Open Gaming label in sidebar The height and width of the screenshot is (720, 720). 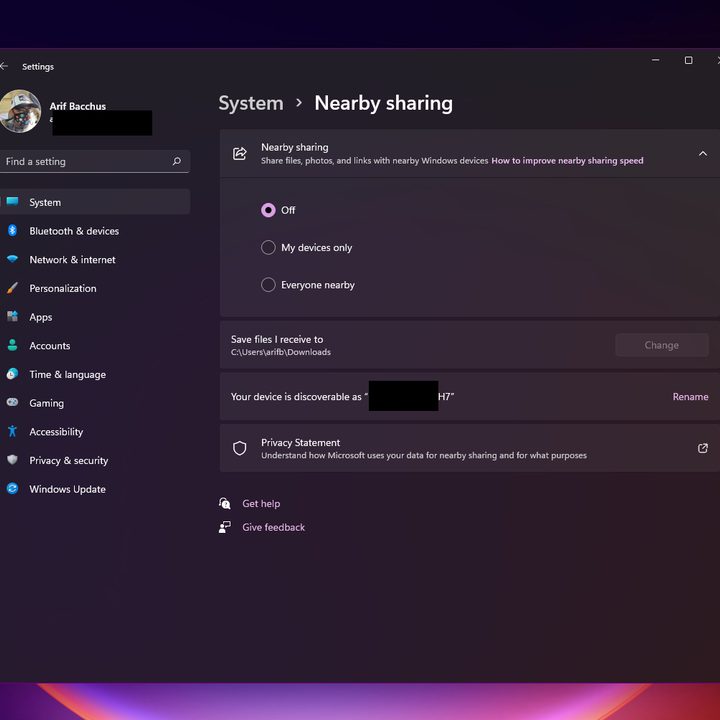[46, 403]
